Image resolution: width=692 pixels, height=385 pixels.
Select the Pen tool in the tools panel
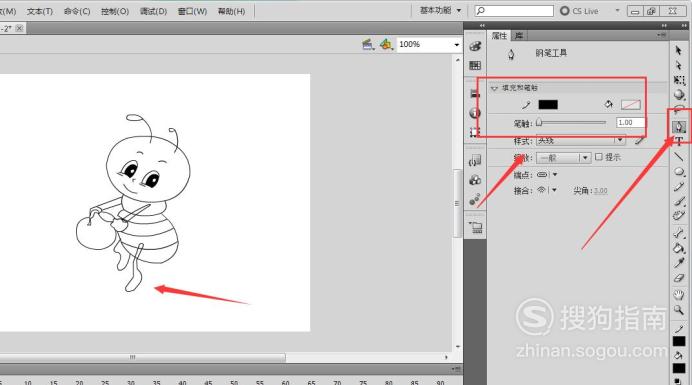(679, 127)
